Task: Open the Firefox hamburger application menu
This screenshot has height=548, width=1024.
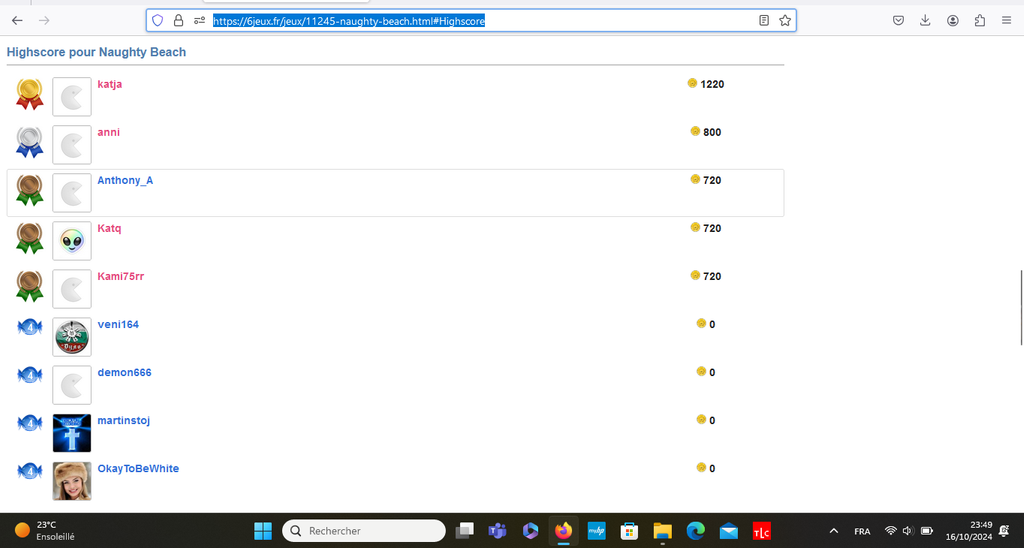Action: 1006,20
